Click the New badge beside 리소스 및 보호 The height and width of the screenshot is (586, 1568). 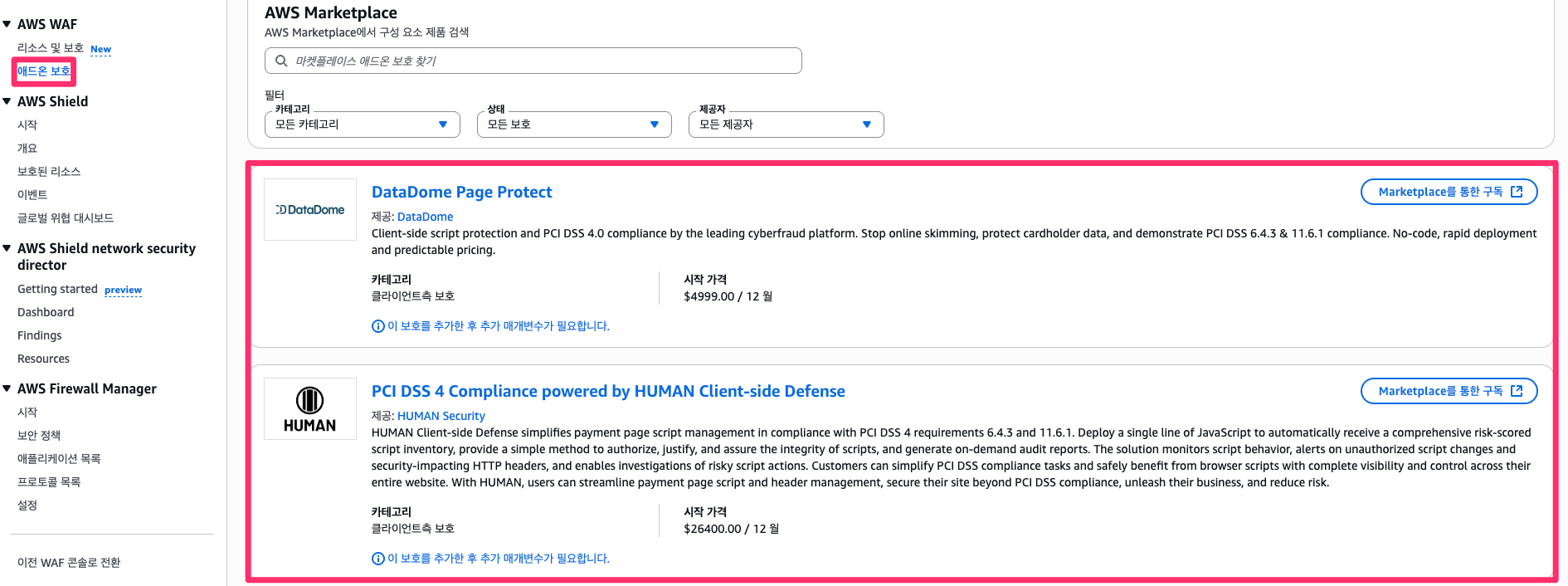pos(100,49)
